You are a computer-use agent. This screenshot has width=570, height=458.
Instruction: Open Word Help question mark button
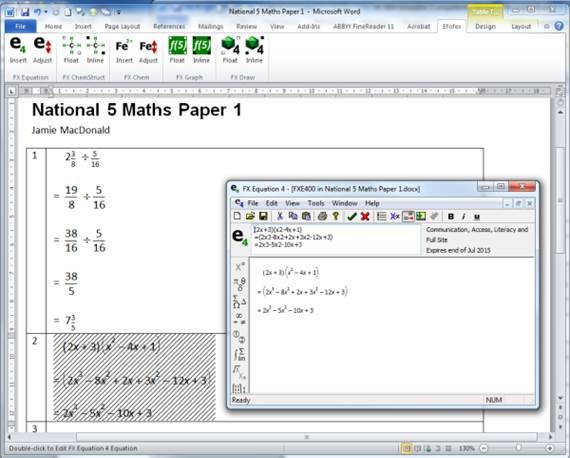coord(559,26)
